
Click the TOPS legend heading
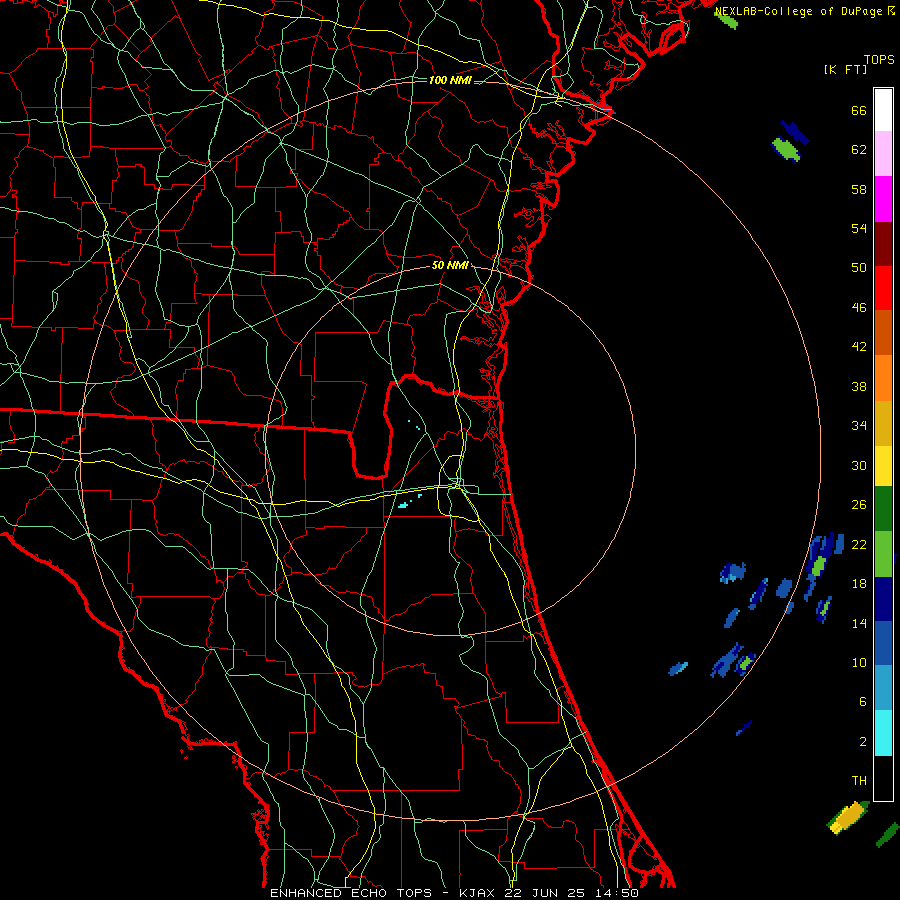(x=879, y=60)
